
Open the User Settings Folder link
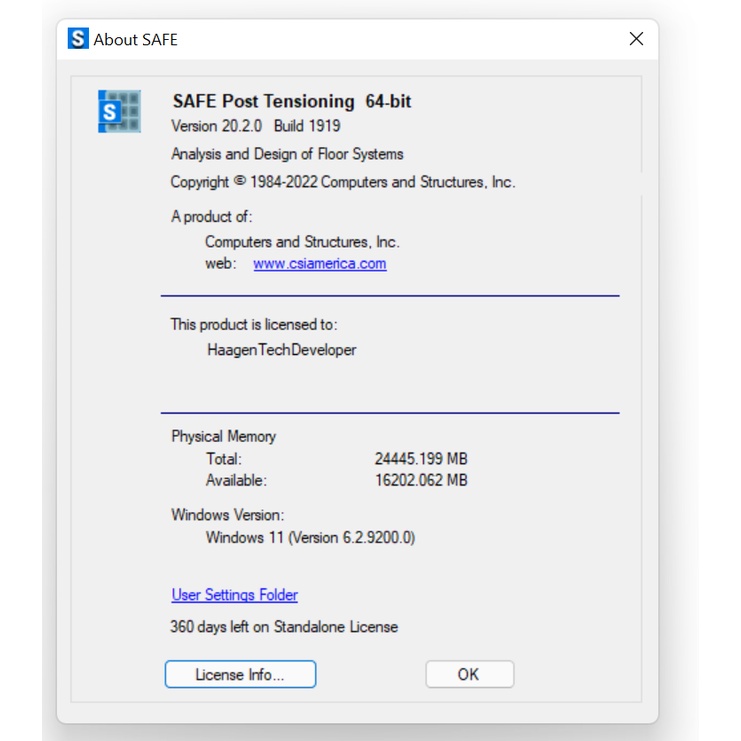coord(234,595)
